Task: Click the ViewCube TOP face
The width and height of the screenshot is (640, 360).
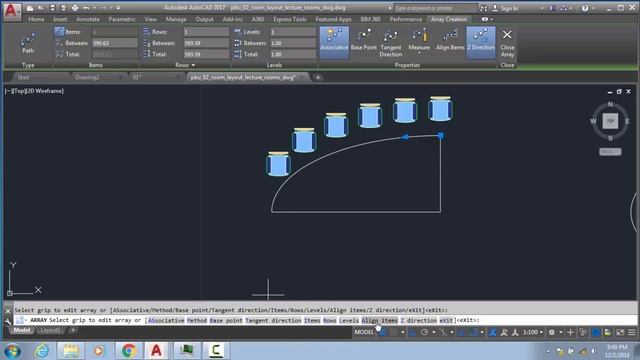Action: tap(610, 121)
